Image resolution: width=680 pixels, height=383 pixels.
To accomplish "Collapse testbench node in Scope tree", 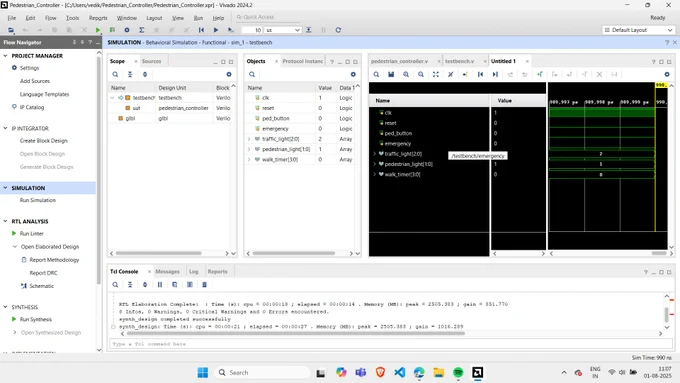I will (112, 98).
